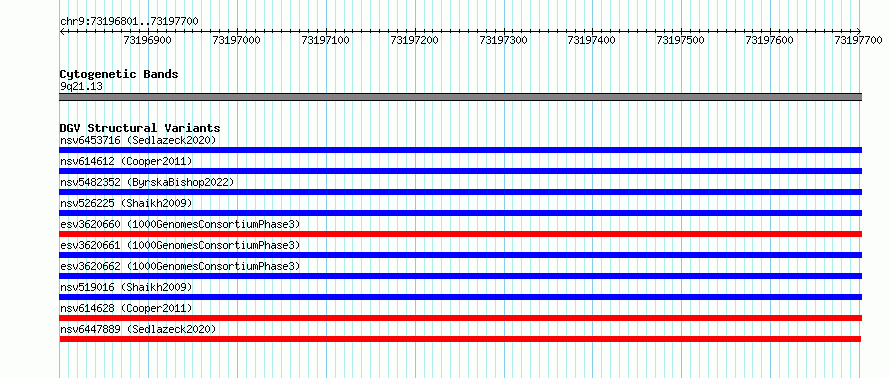This screenshot has width=890, height=378.
Task: Click the nsv6453716 (Sedlazeck2020) variant label
Action: point(138,140)
